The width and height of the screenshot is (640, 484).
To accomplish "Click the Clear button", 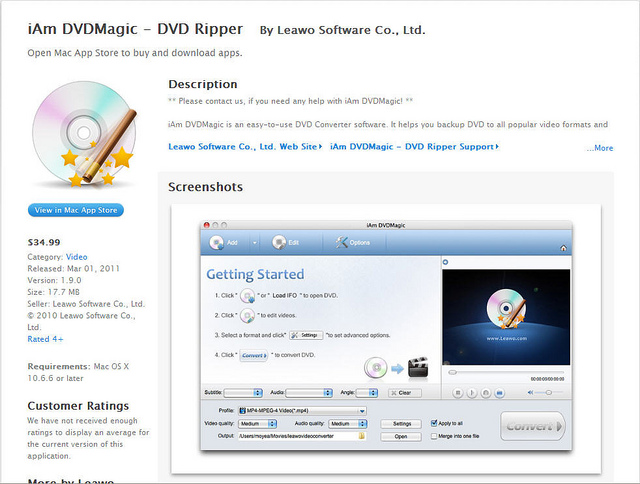I will (x=404, y=393).
